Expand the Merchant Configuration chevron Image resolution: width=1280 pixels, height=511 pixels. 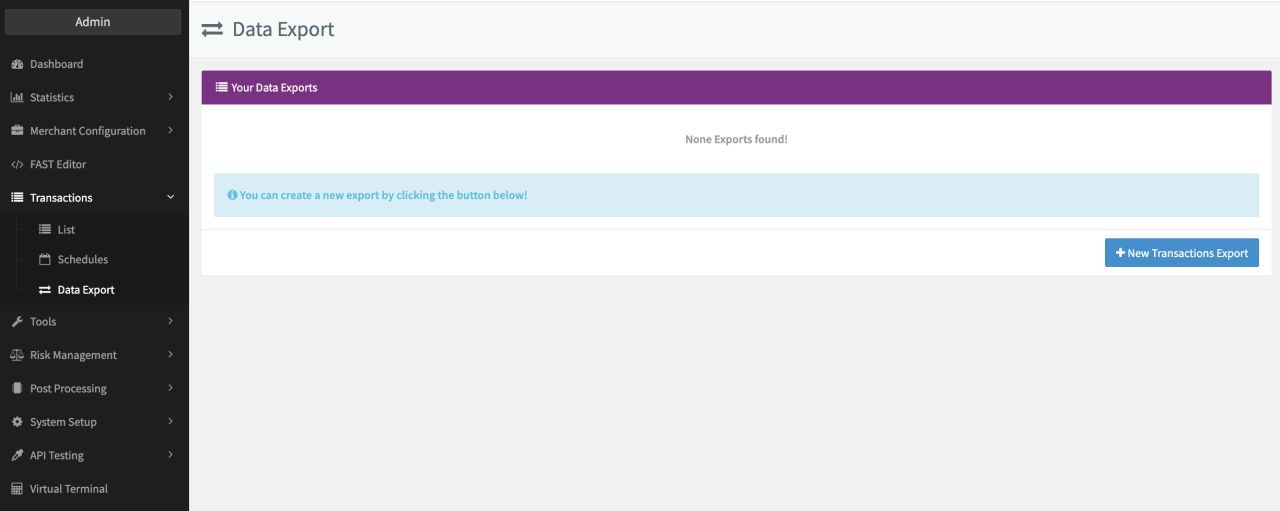[170, 131]
